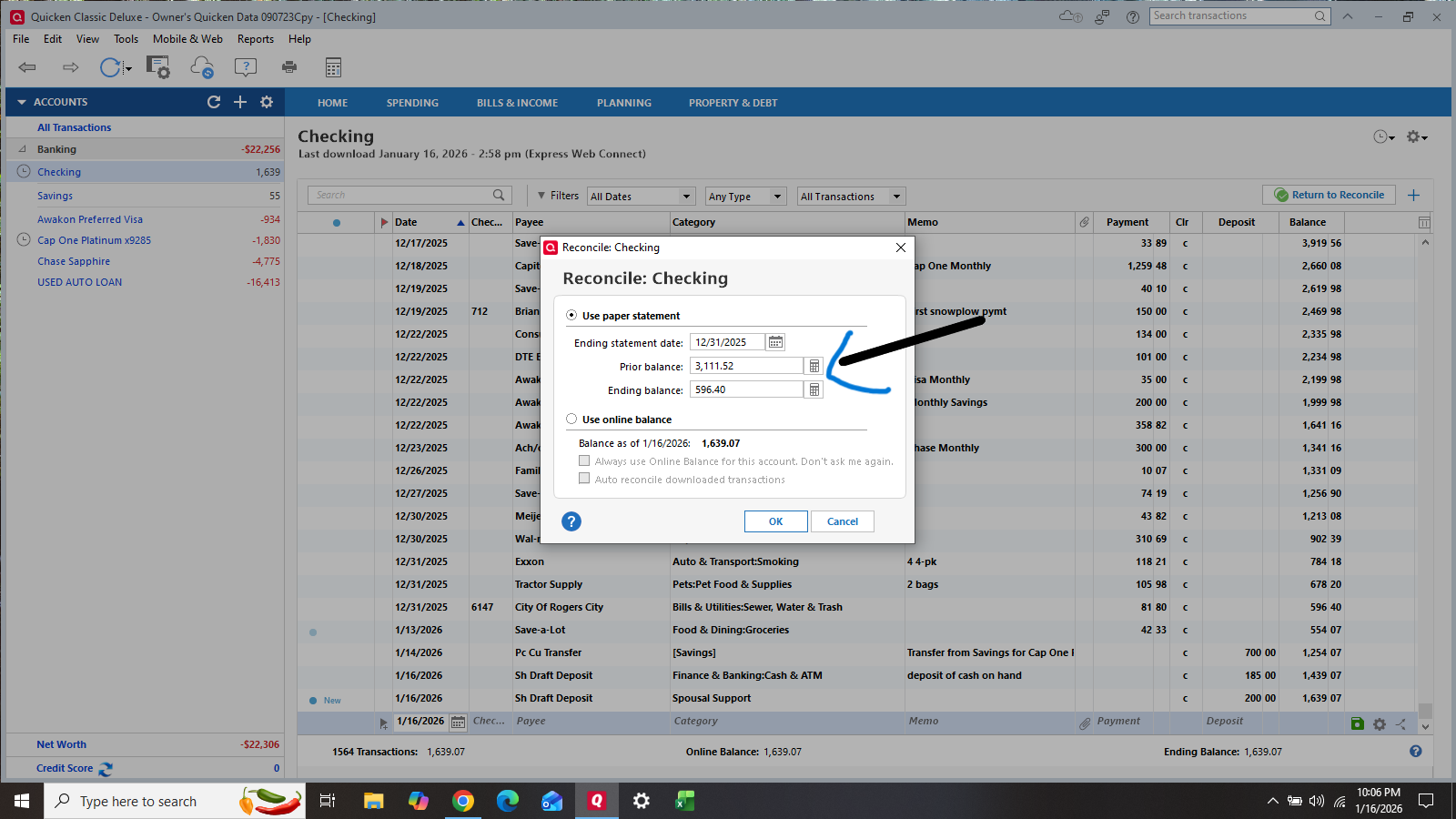Click the printer icon in toolbar
This screenshot has width=1456, height=819.
289,67
